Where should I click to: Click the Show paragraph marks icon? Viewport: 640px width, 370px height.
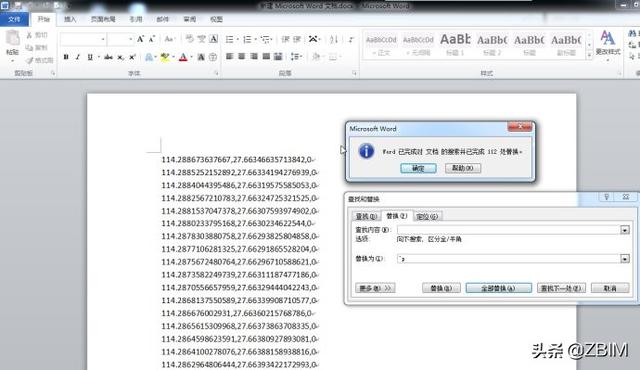(351, 39)
